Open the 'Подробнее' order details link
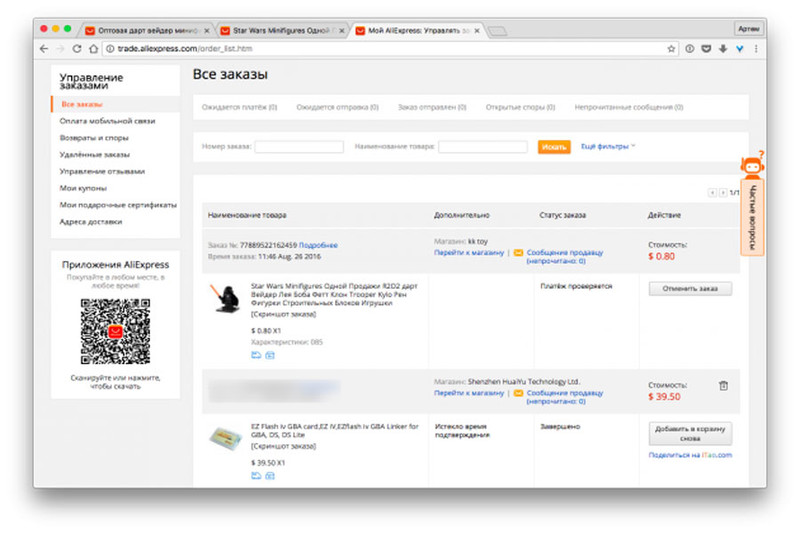The height and width of the screenshot is (533, 800). (318, 245)
